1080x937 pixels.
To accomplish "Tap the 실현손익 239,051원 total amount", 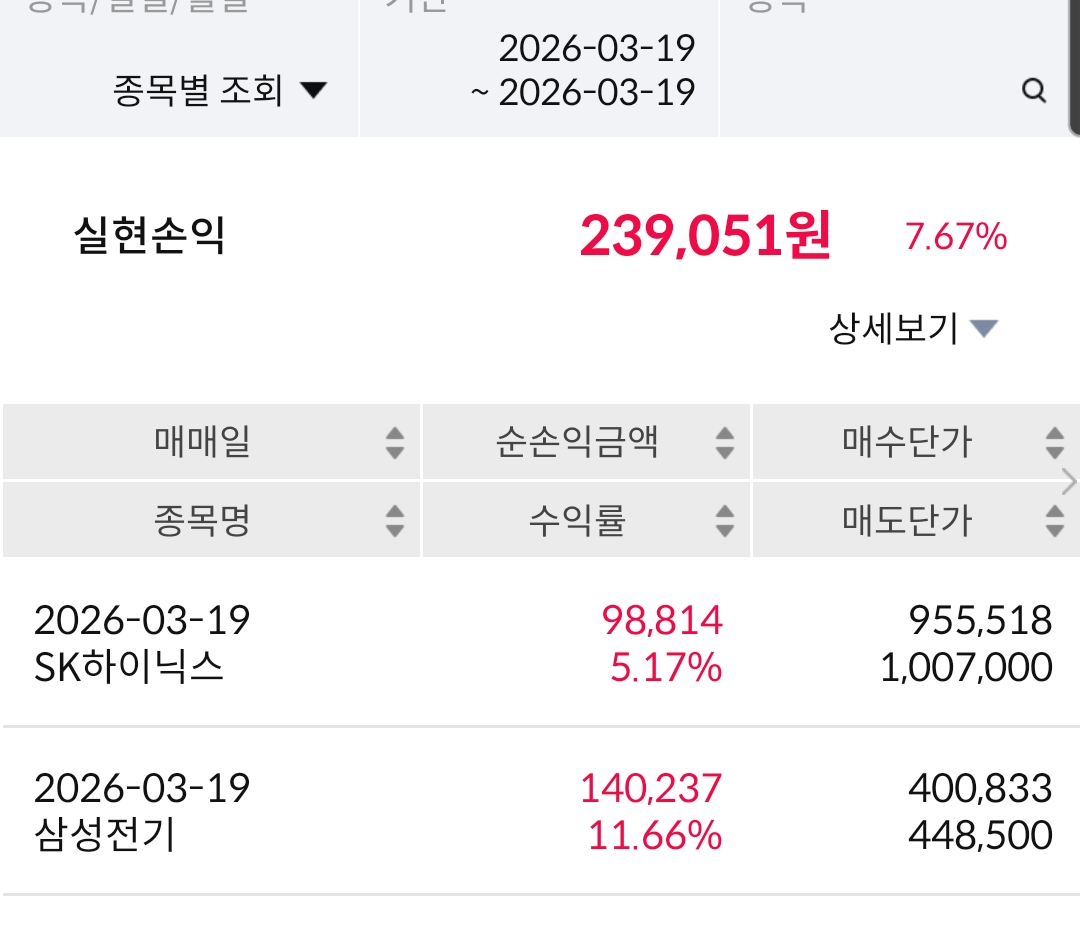I will point(705,237).
